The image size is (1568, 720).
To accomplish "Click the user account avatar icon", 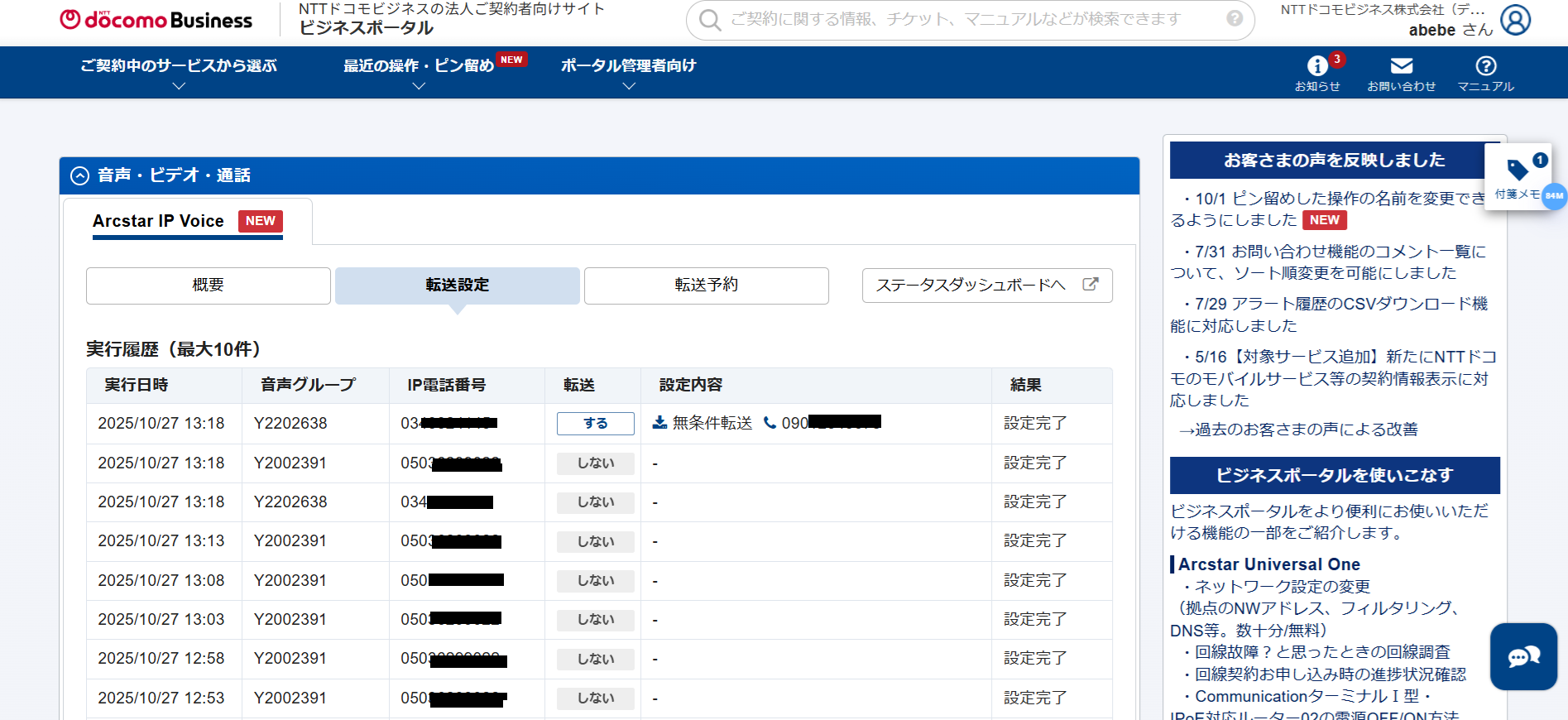I will pyautogui.click(x=1515, y=20).
